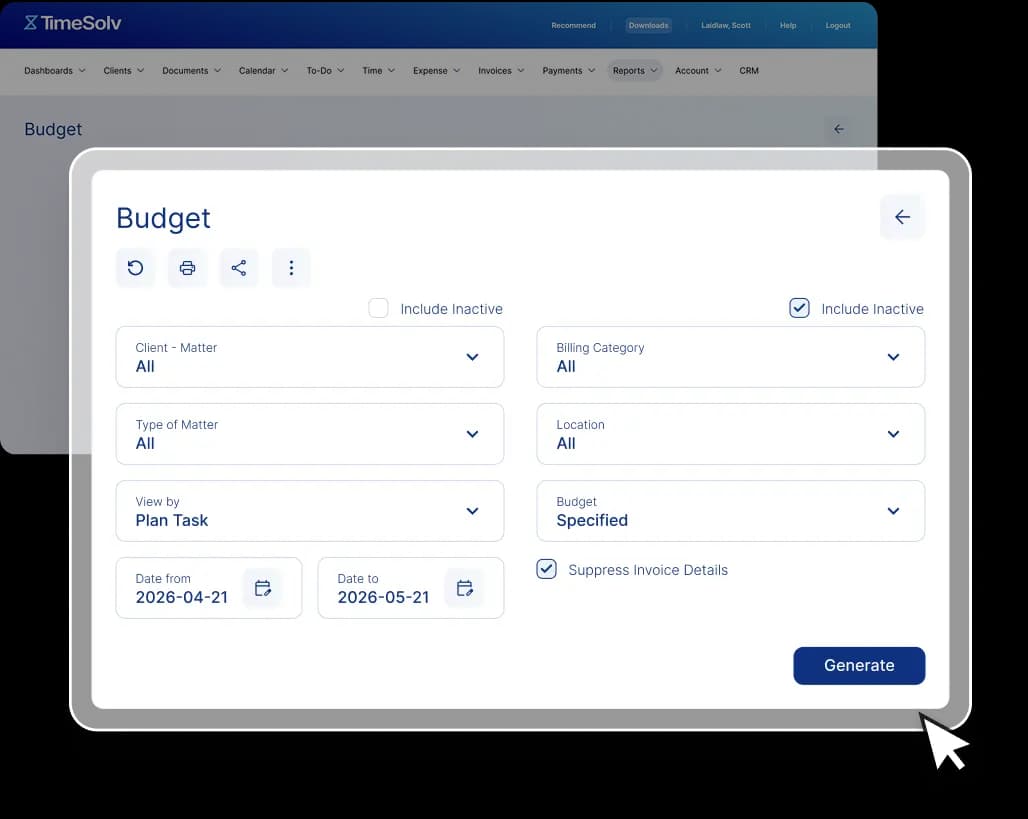Click the refresh/reset icon under Budget
This screenshot has height=819, width=1028.
136,268
